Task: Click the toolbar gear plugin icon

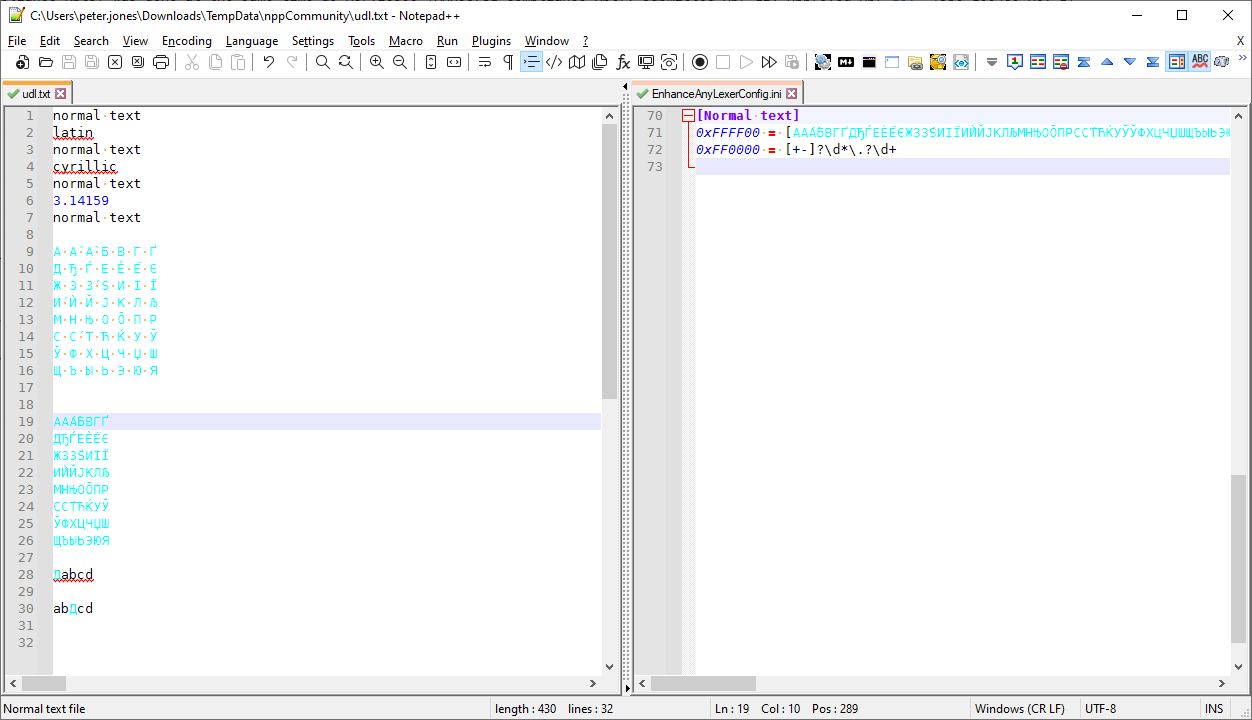Action: (x=823, y=62)
